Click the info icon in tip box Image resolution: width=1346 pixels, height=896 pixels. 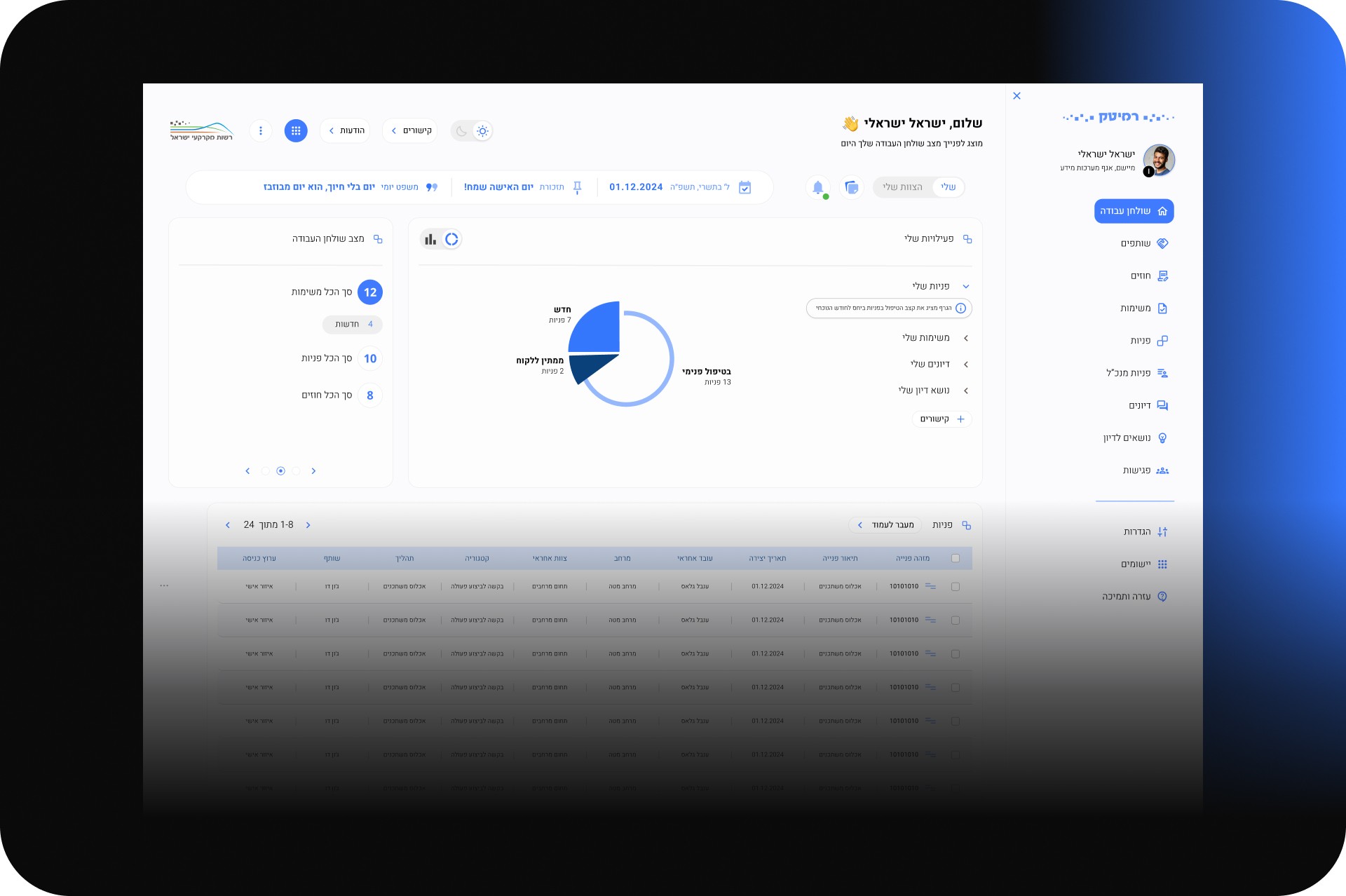point(961,308)
